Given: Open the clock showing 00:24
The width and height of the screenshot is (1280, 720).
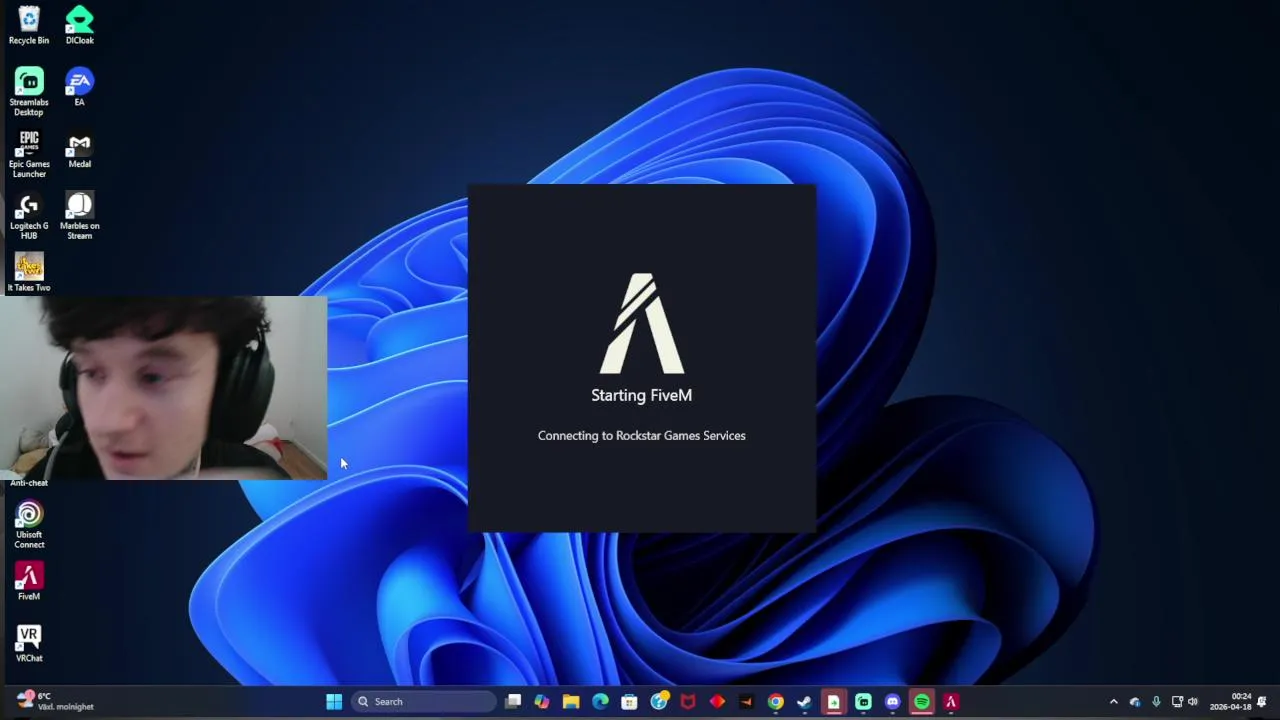Looking at the screenshot, I should [x=1231, y=702].
